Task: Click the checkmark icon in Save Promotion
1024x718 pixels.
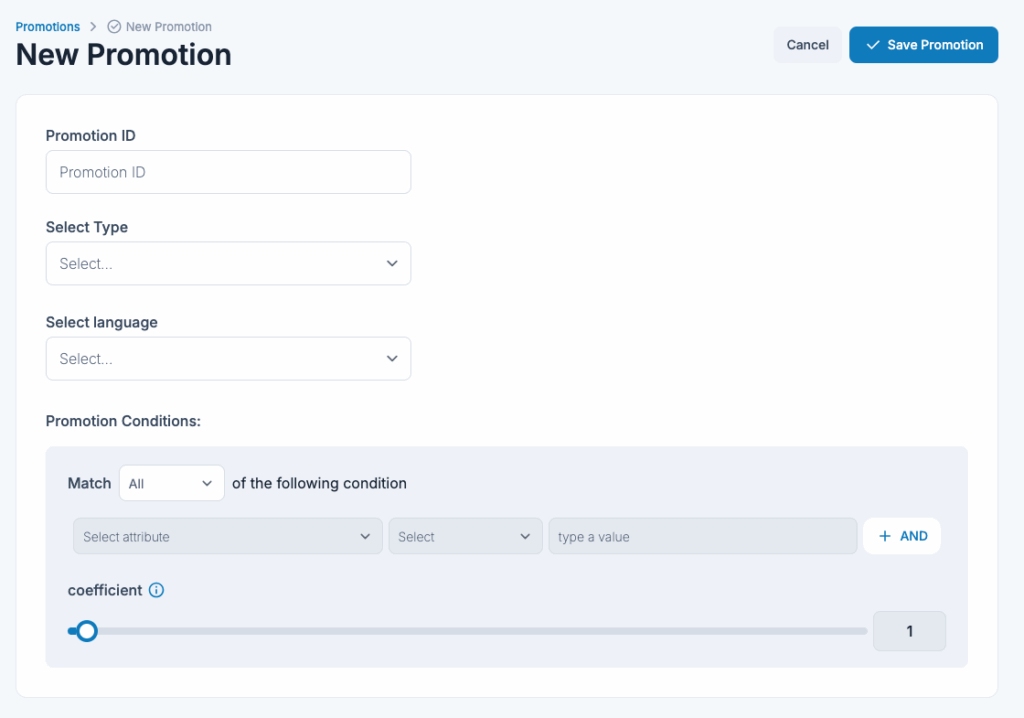Action: [873, 45]
